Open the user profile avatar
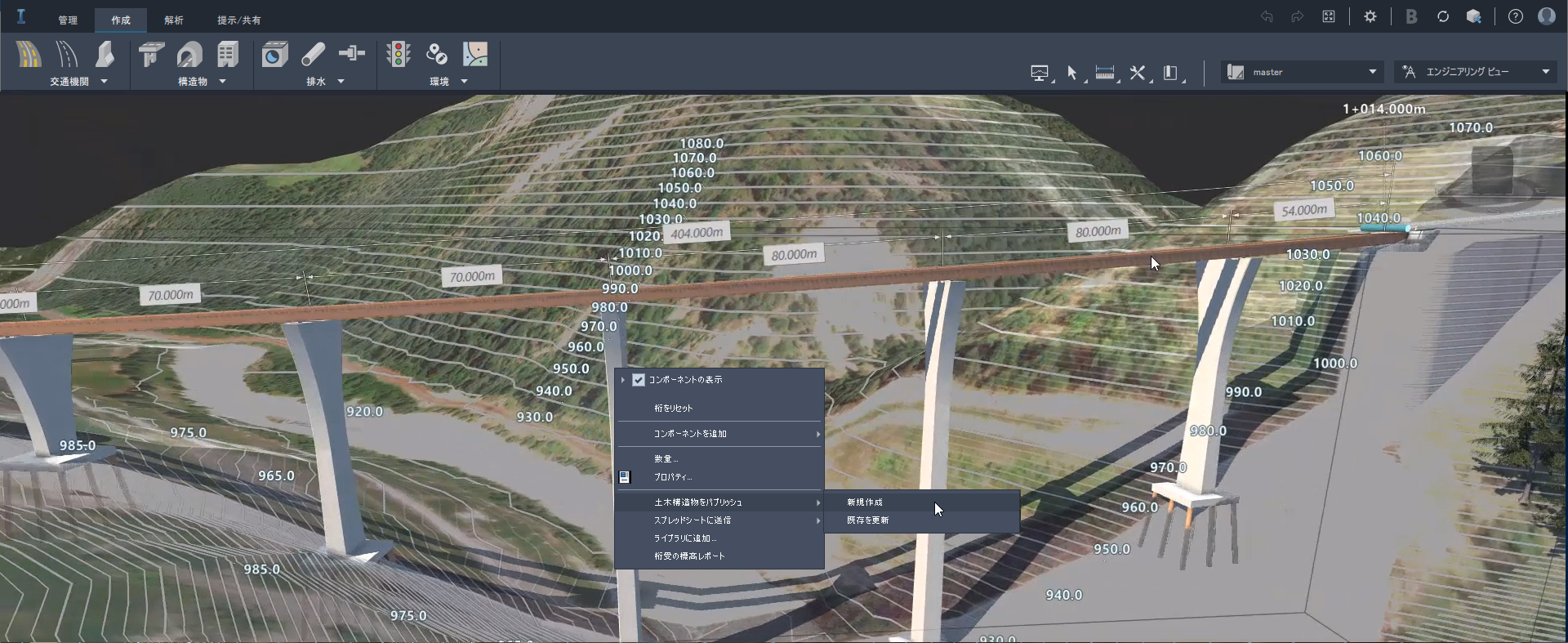The image size is (1568, 643). 1547,16
